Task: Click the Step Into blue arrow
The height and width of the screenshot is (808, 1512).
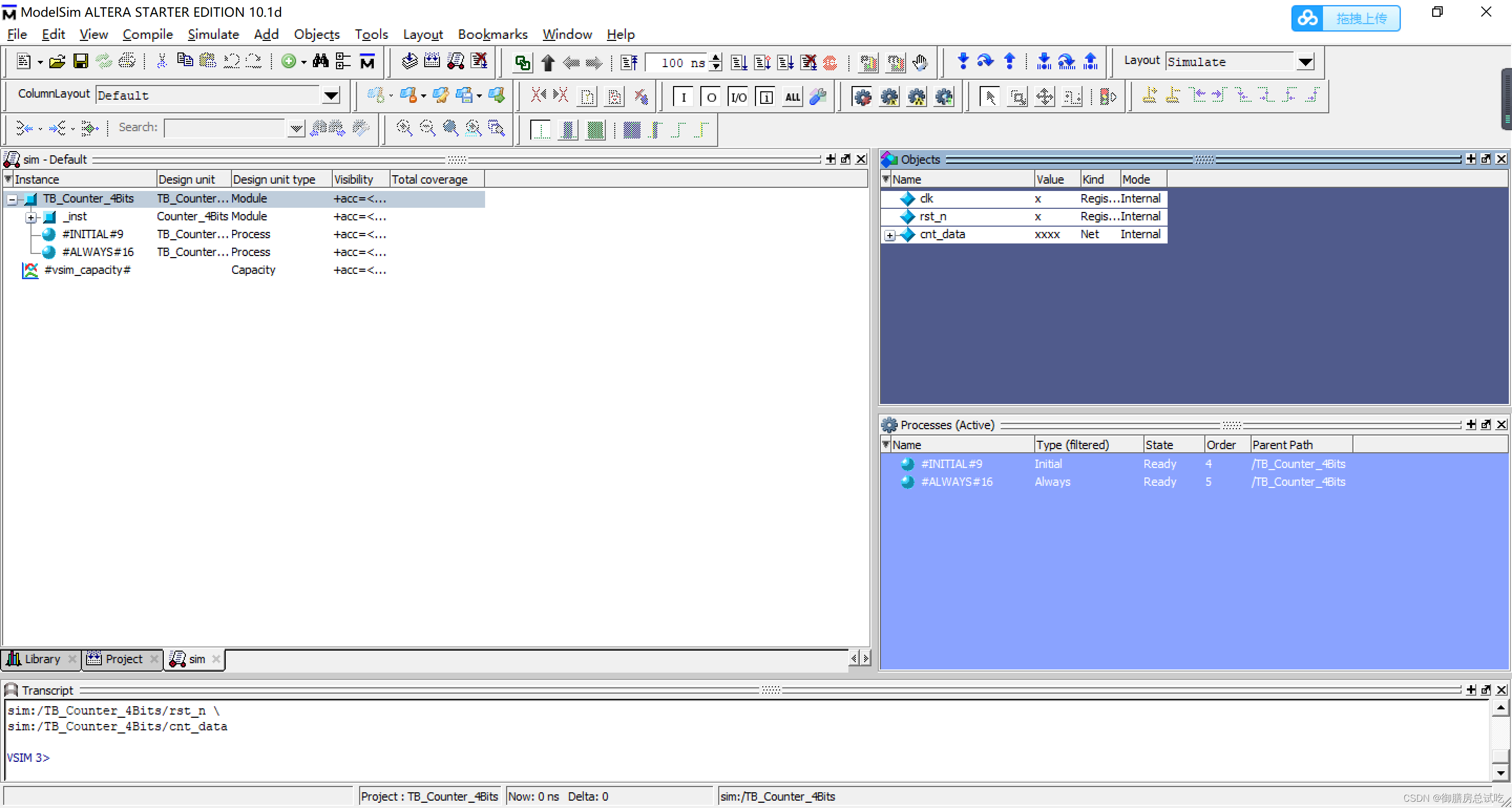Action: pyautogui.click(x=963, y=61)
